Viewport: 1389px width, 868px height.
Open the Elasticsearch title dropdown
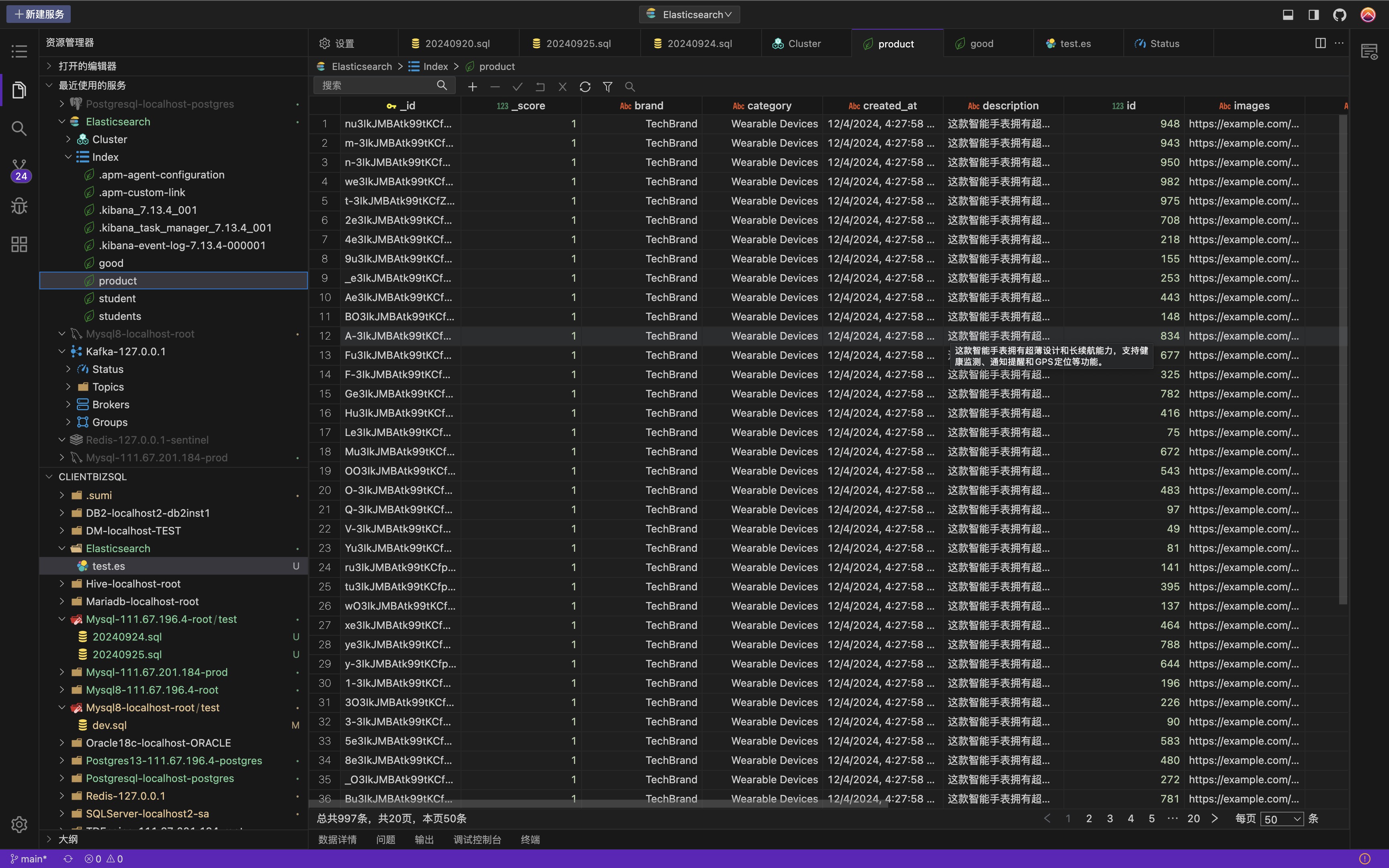pos(689,14)
